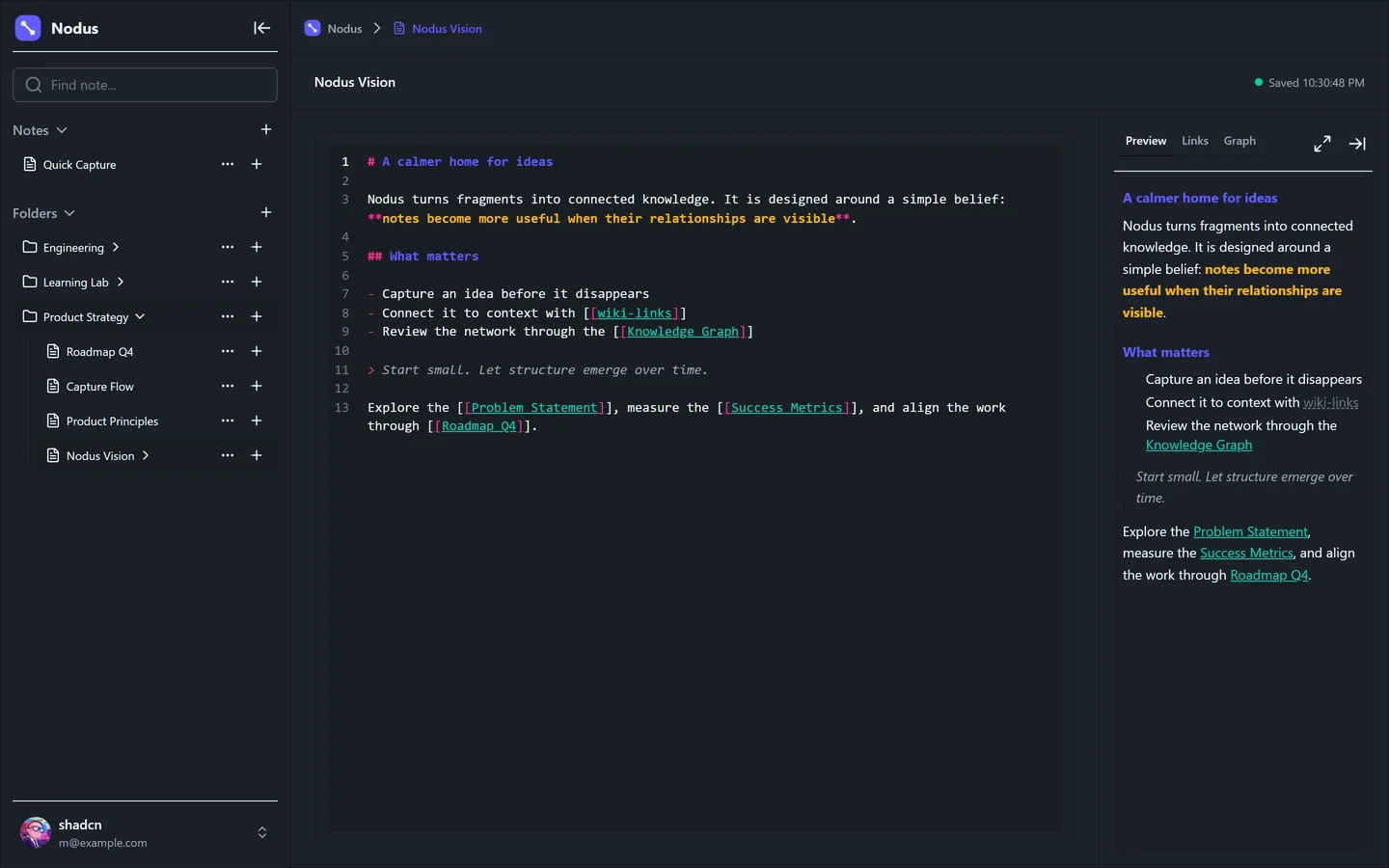Viewport: 1389px width, 868px height.
Task: Click the search magnifier icon
Action: click(34, 85)
